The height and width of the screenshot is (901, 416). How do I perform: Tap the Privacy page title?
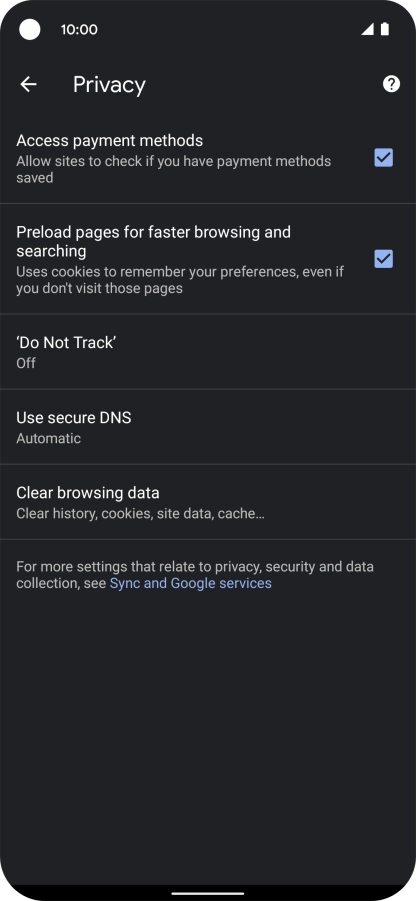click(109, 84)
